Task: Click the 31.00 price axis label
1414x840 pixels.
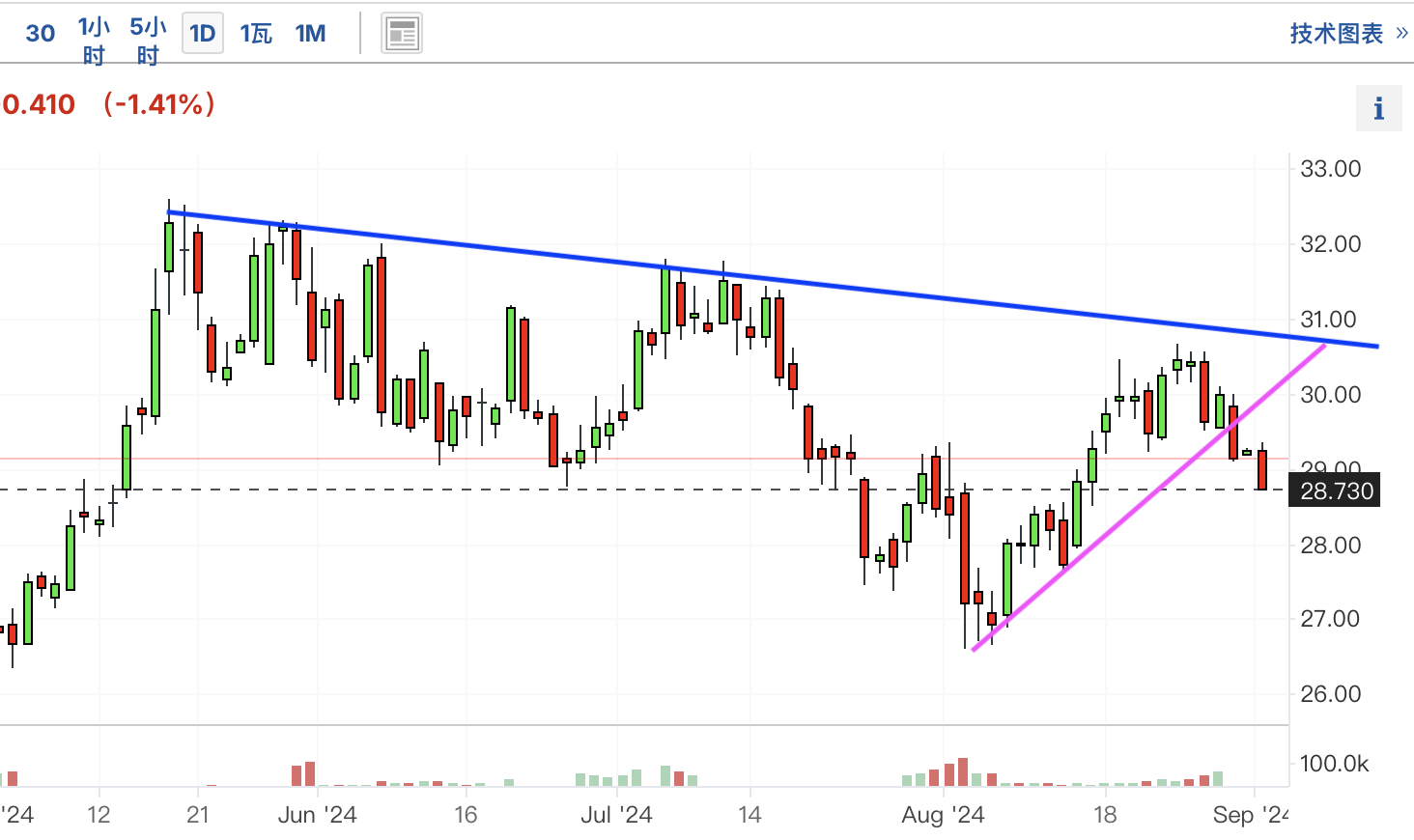Action: [x=1328, y=320]
